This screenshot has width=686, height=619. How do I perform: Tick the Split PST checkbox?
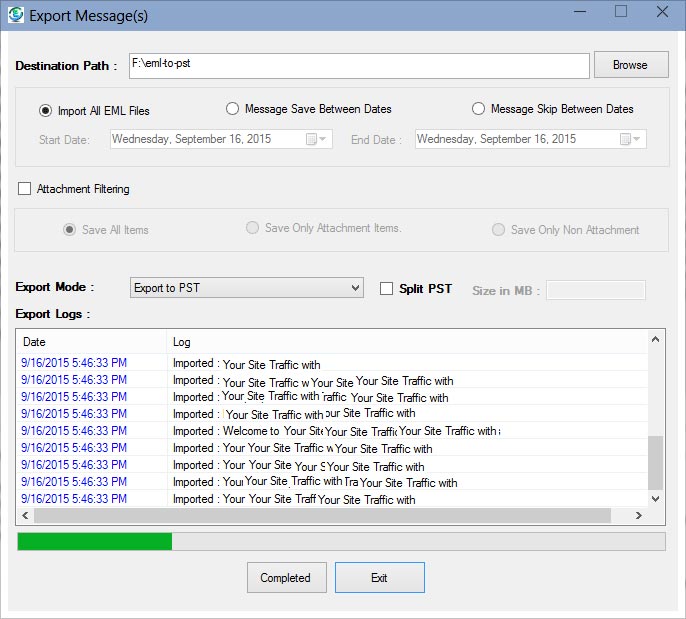pyautogui.click(x=387, y=289)
